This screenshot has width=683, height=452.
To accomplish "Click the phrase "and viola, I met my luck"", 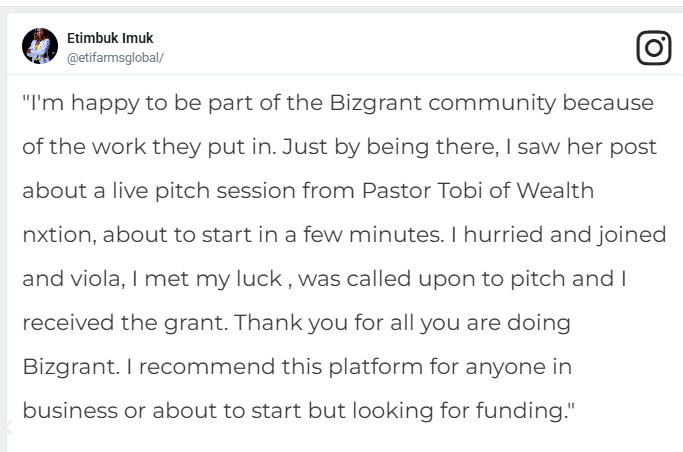I will pos(152,279).
